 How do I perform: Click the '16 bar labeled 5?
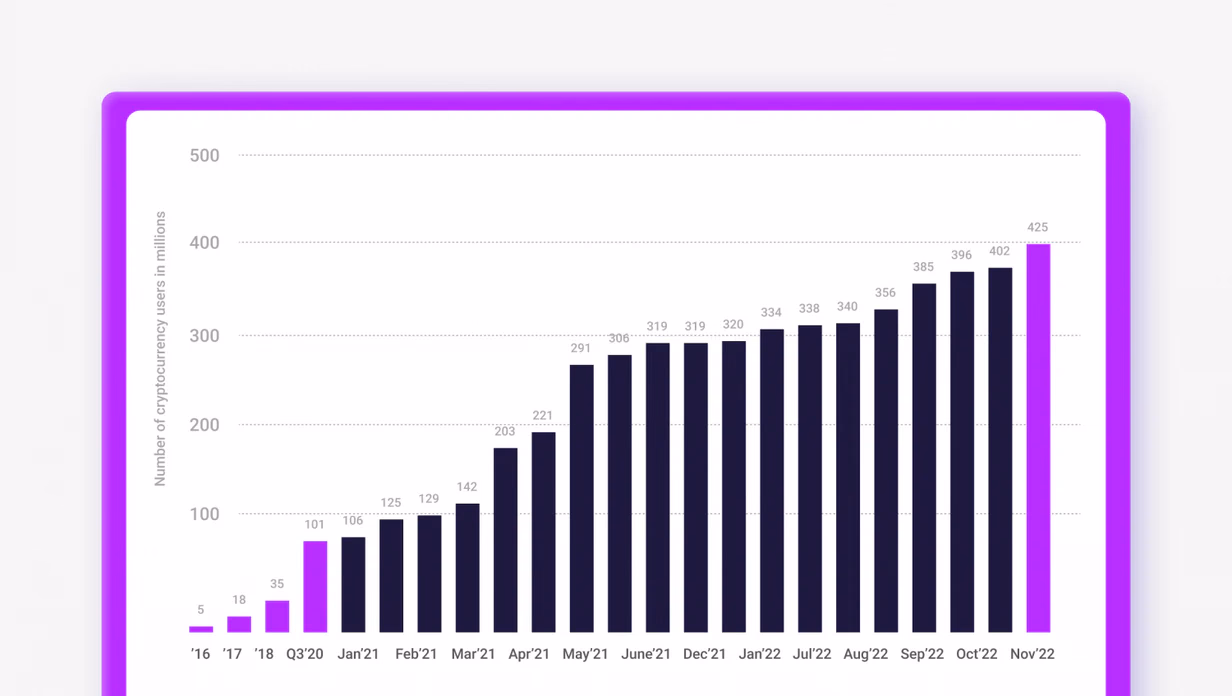201,629
